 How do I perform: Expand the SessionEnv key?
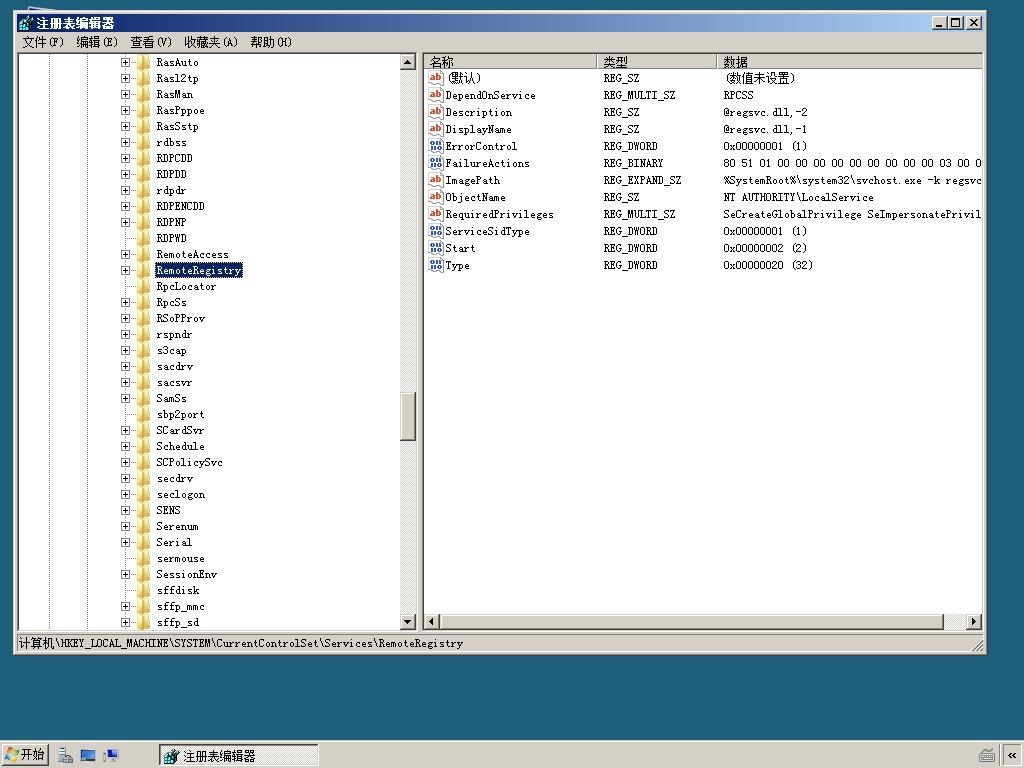(x=125, y=575)
